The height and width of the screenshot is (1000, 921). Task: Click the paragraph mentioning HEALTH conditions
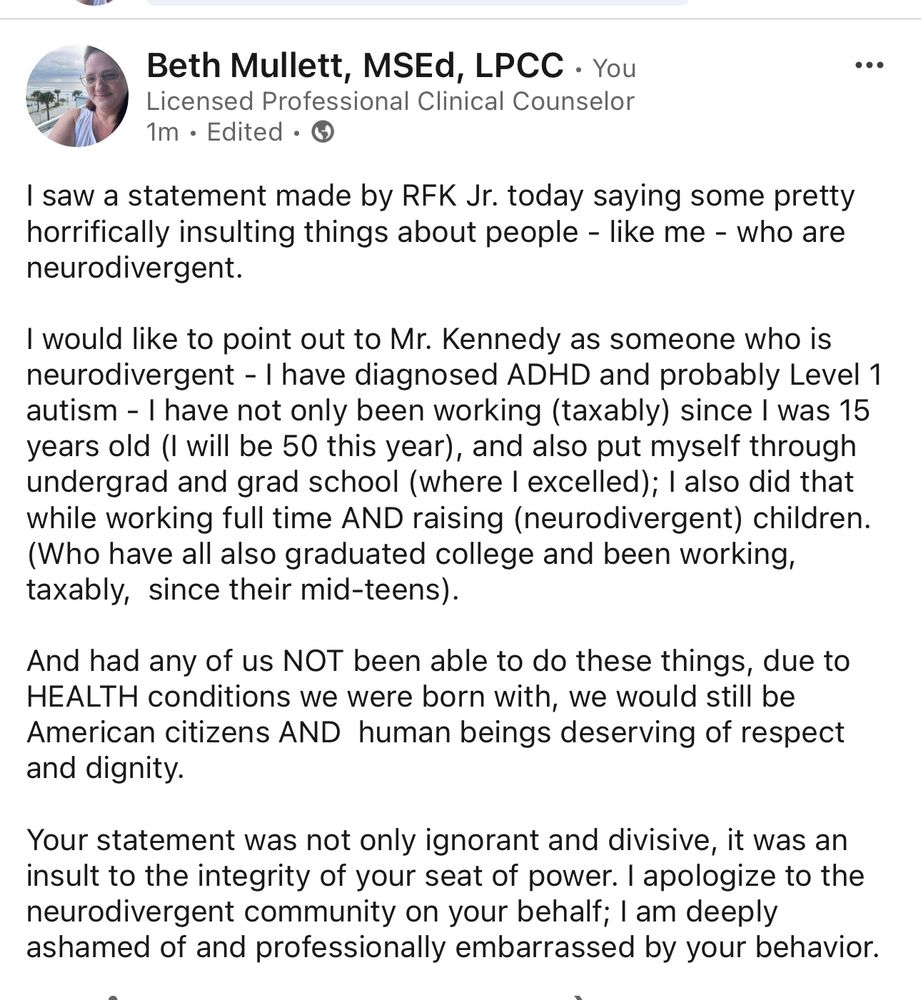click(x=438, y=714)
